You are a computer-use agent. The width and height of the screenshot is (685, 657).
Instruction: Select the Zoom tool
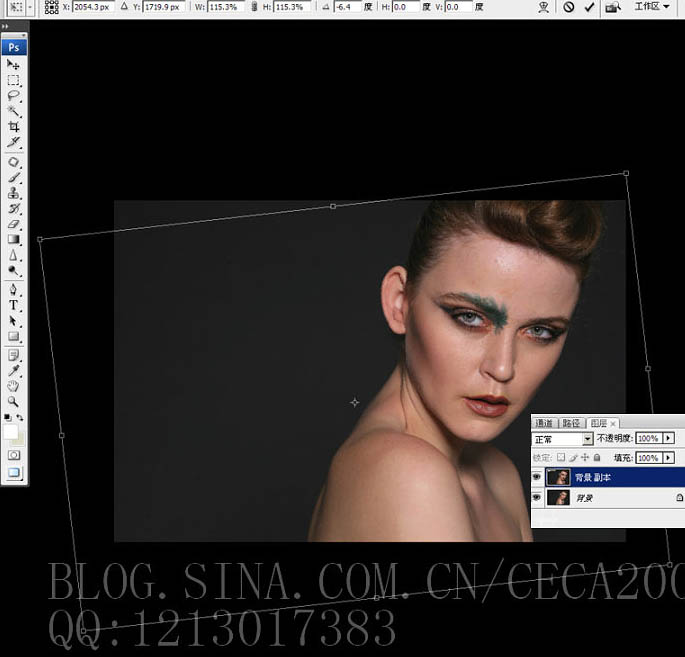[13, 402]
